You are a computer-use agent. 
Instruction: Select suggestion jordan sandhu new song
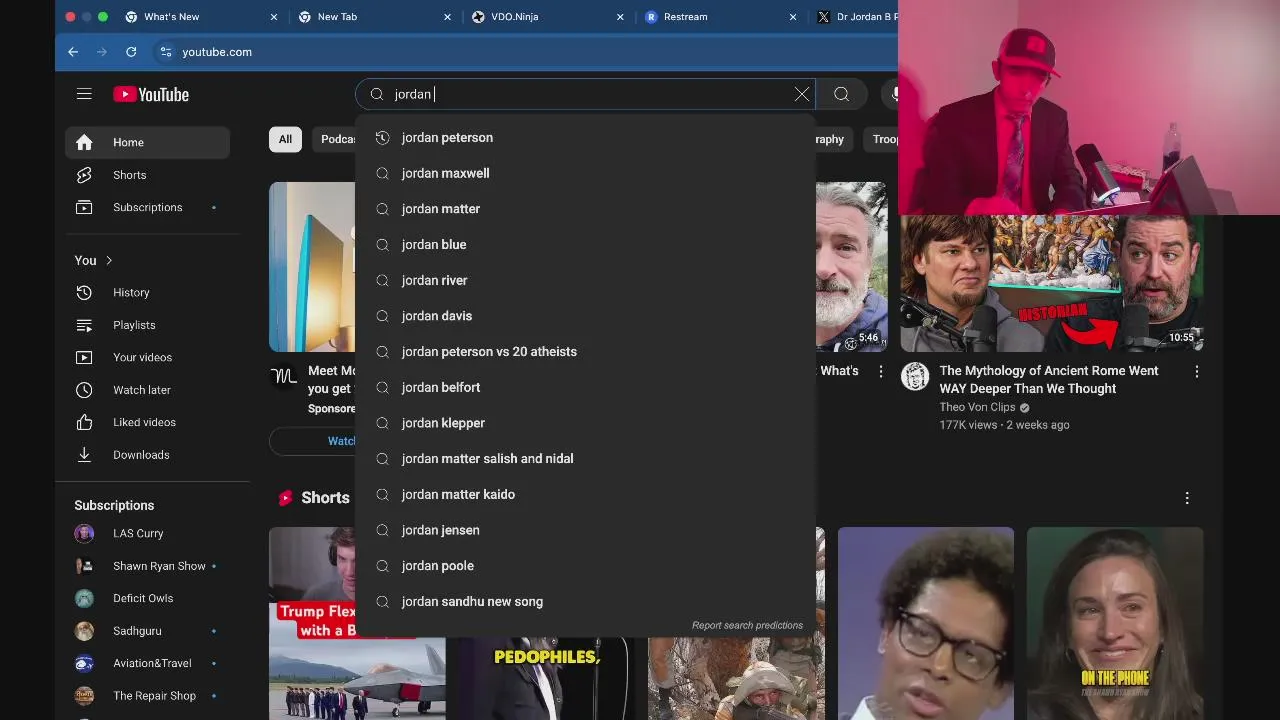point(585,601)
